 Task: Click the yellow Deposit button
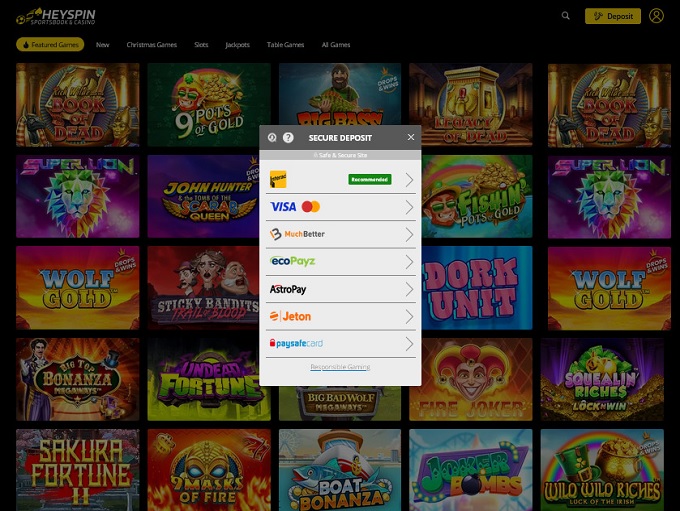click(x=613, y=16)
